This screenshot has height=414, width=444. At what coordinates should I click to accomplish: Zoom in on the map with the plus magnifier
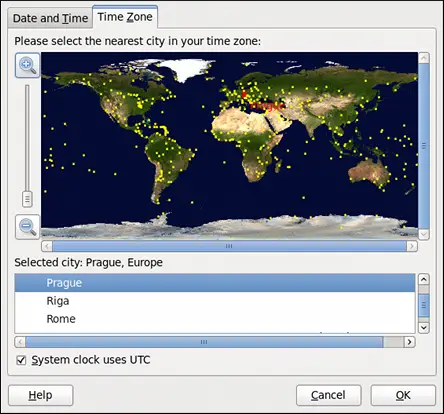tap(27, 65)
